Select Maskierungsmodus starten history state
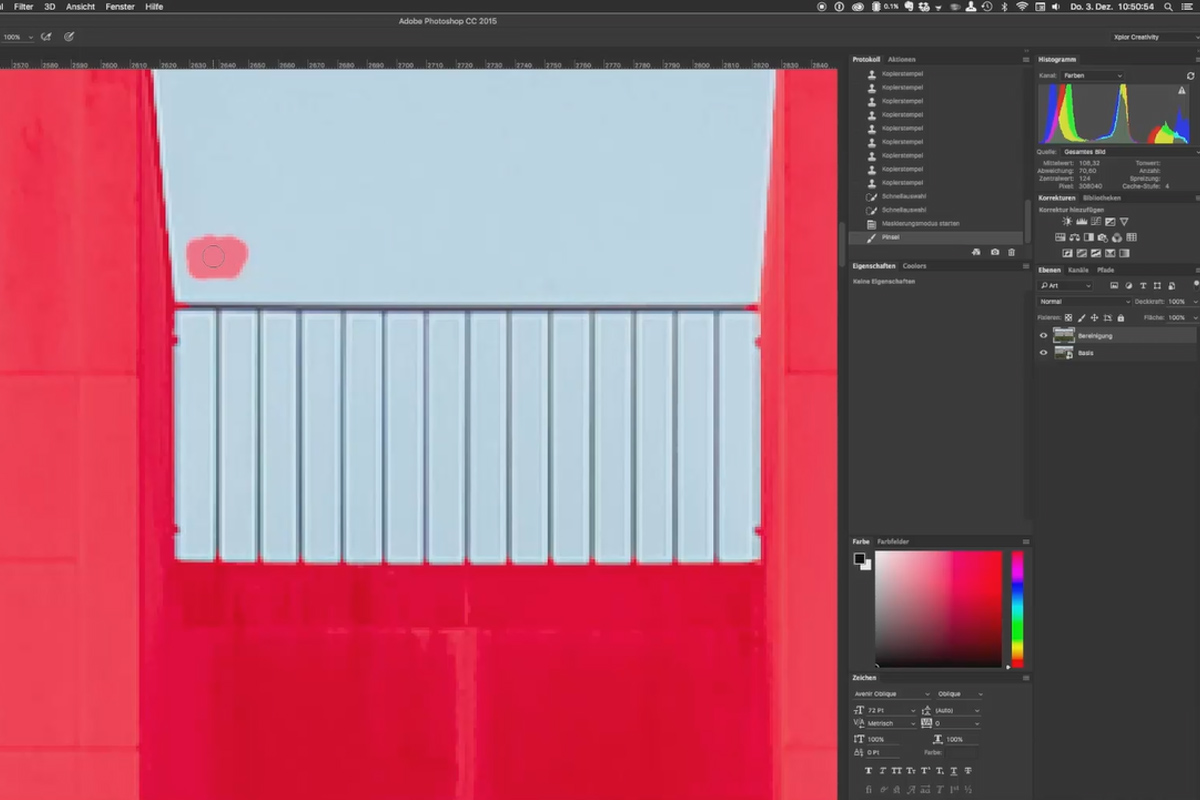Image resolution: width=1200 pixels, height=800 pixels. click(935, 223)
